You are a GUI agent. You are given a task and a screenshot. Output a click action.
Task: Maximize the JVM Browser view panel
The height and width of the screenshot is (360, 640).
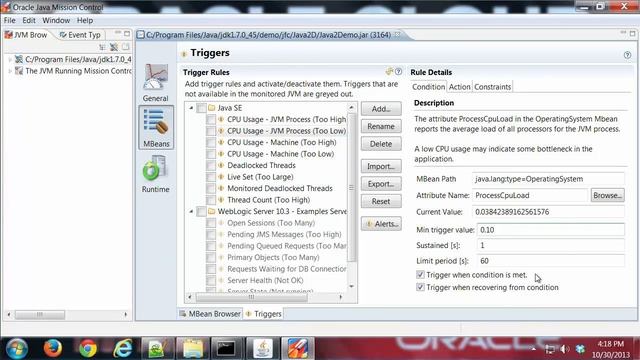point(127,33)
